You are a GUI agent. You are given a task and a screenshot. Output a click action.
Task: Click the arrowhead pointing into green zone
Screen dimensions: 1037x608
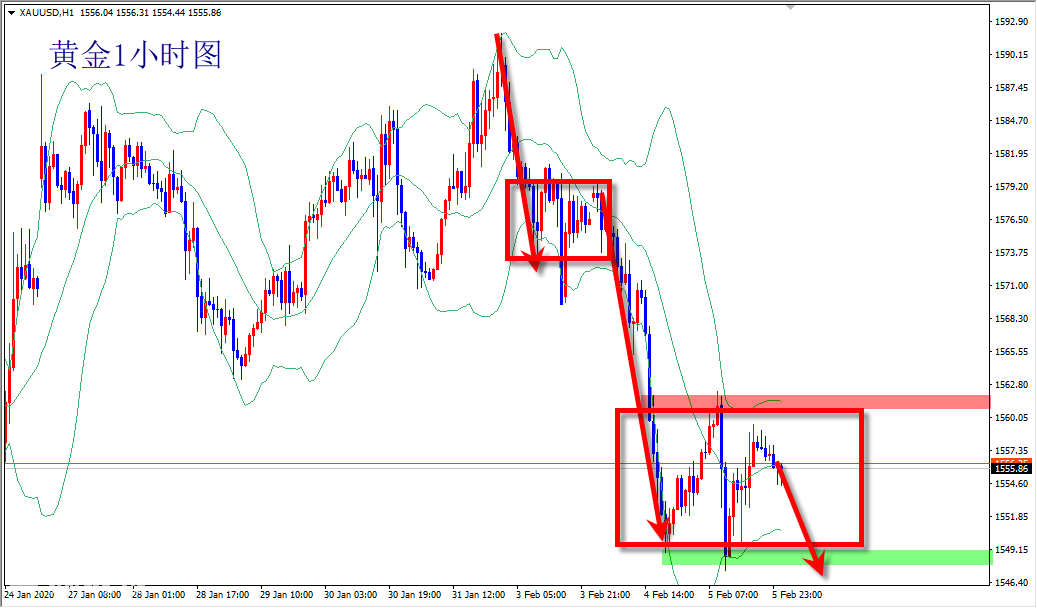tap(819, 568)
